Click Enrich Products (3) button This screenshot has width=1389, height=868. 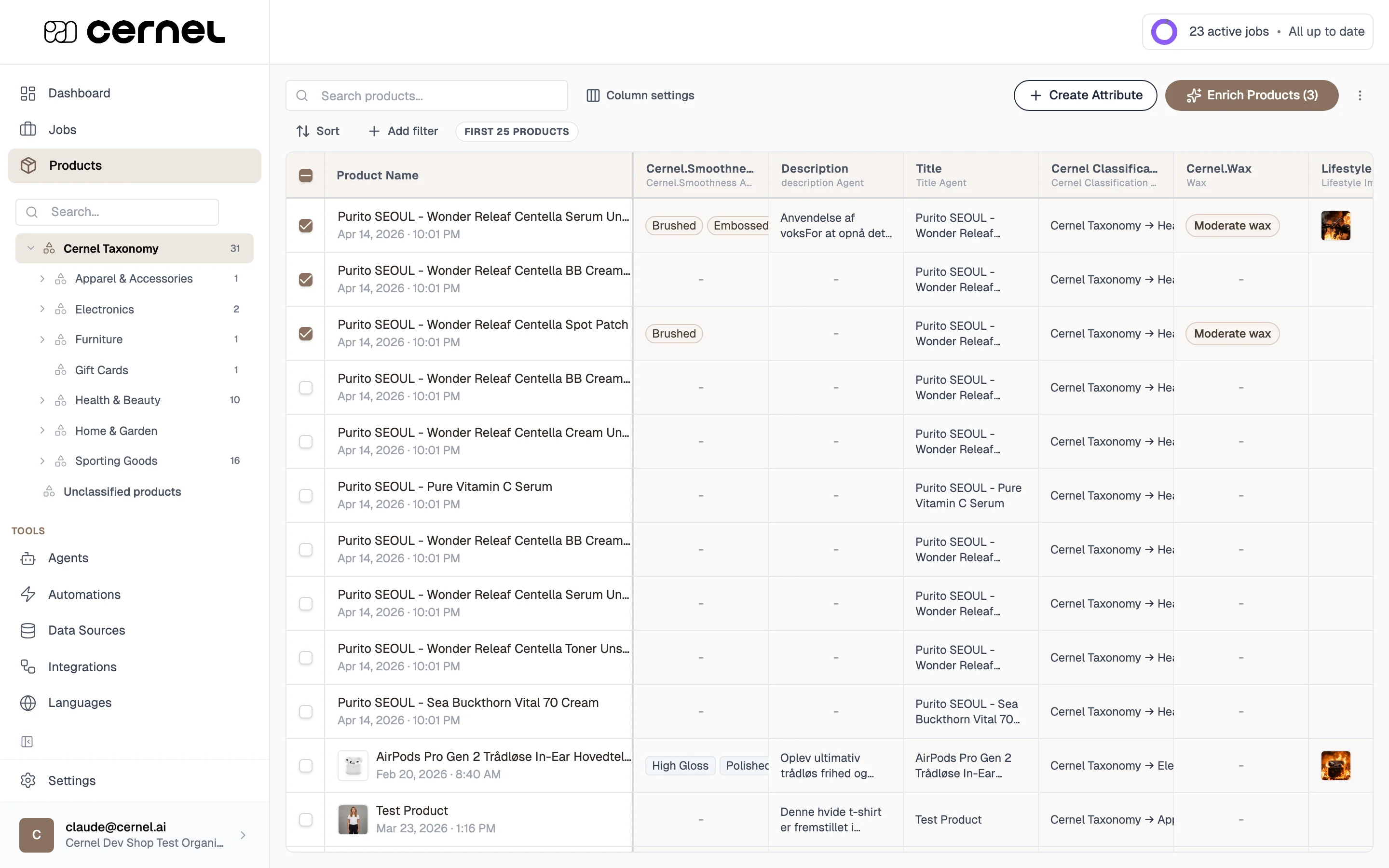1252,95
